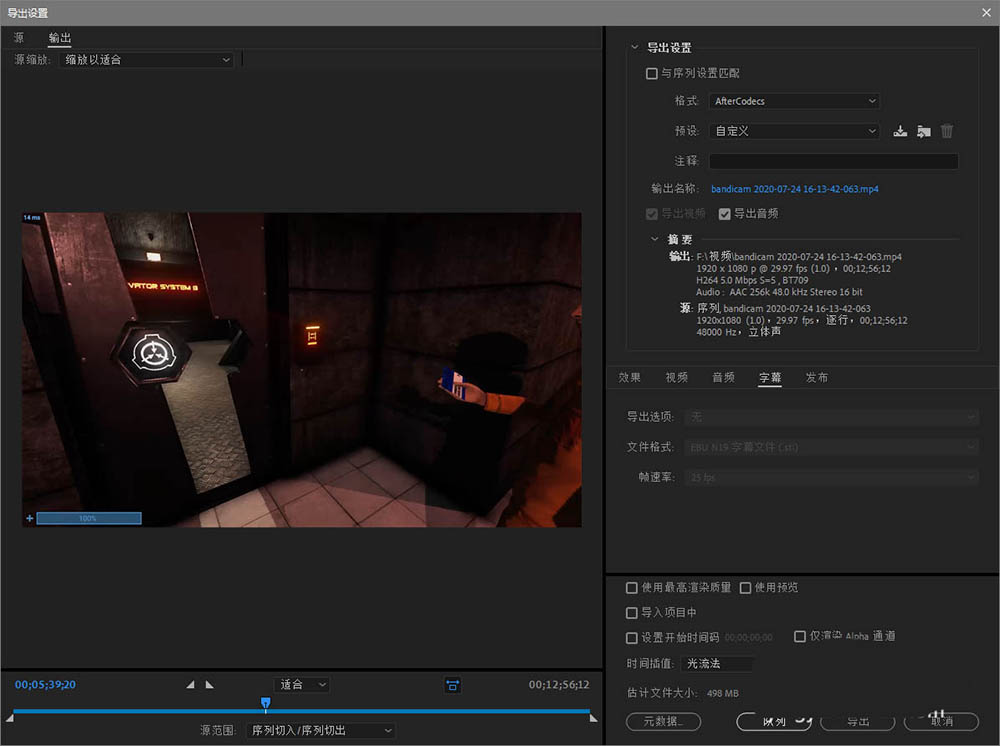The image size is (1000, 746).
Task: Click the summary line with H264 5.0 Mbps
Action: coord(752,281)
